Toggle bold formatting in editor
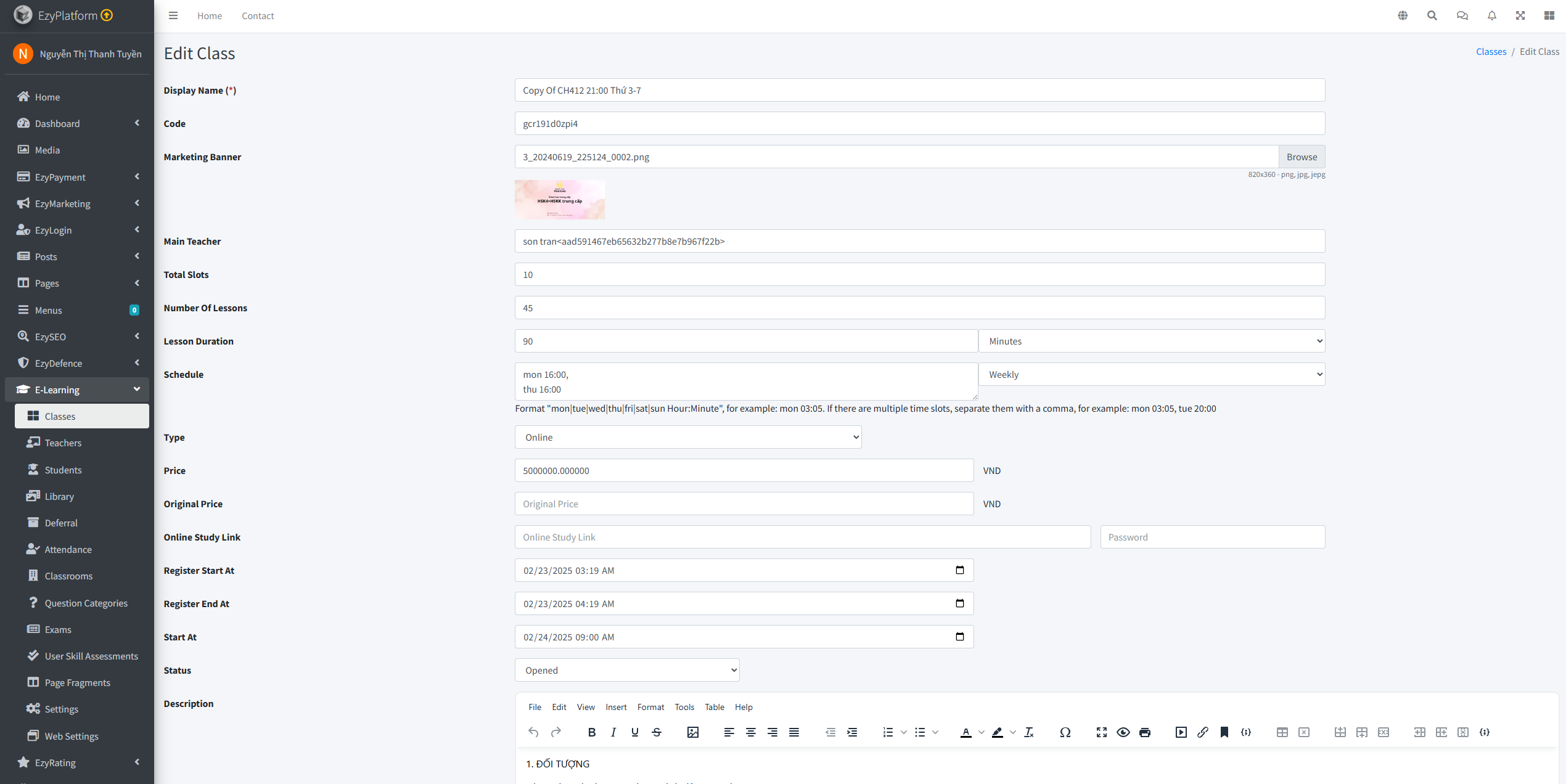The image size is (1566, 784). 591,732
